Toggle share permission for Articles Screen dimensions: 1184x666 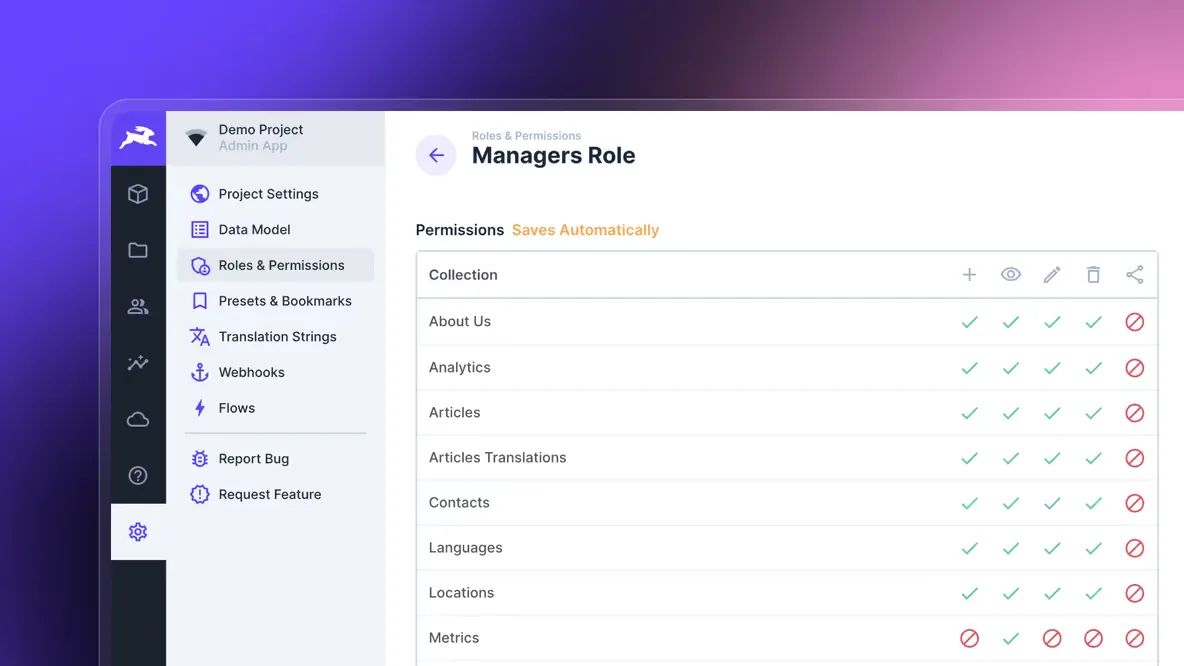[x=1135, y=413]
